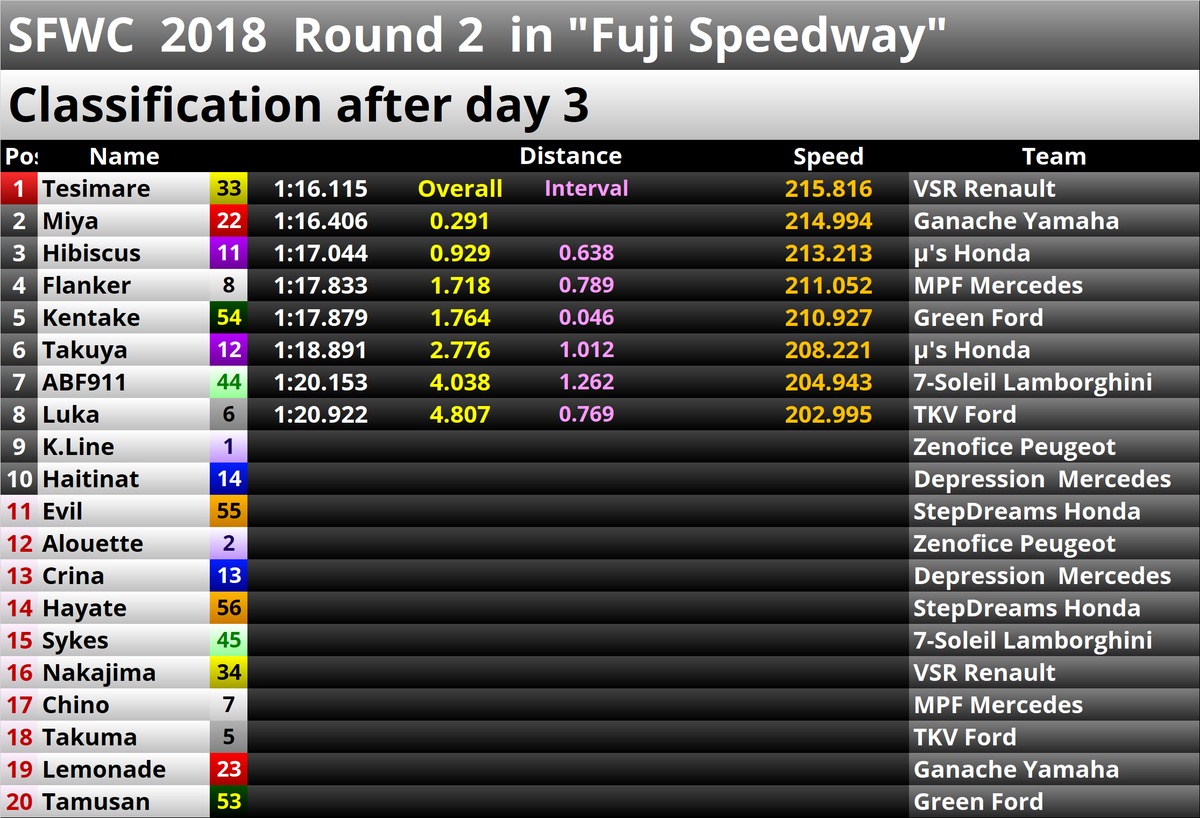Select driver name Kentake

point(90,318)
